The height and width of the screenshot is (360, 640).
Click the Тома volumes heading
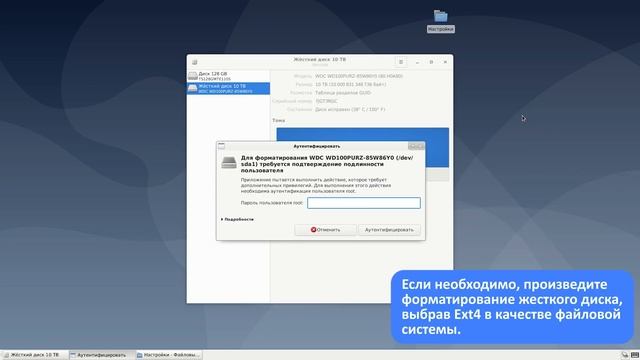[279, 120]
